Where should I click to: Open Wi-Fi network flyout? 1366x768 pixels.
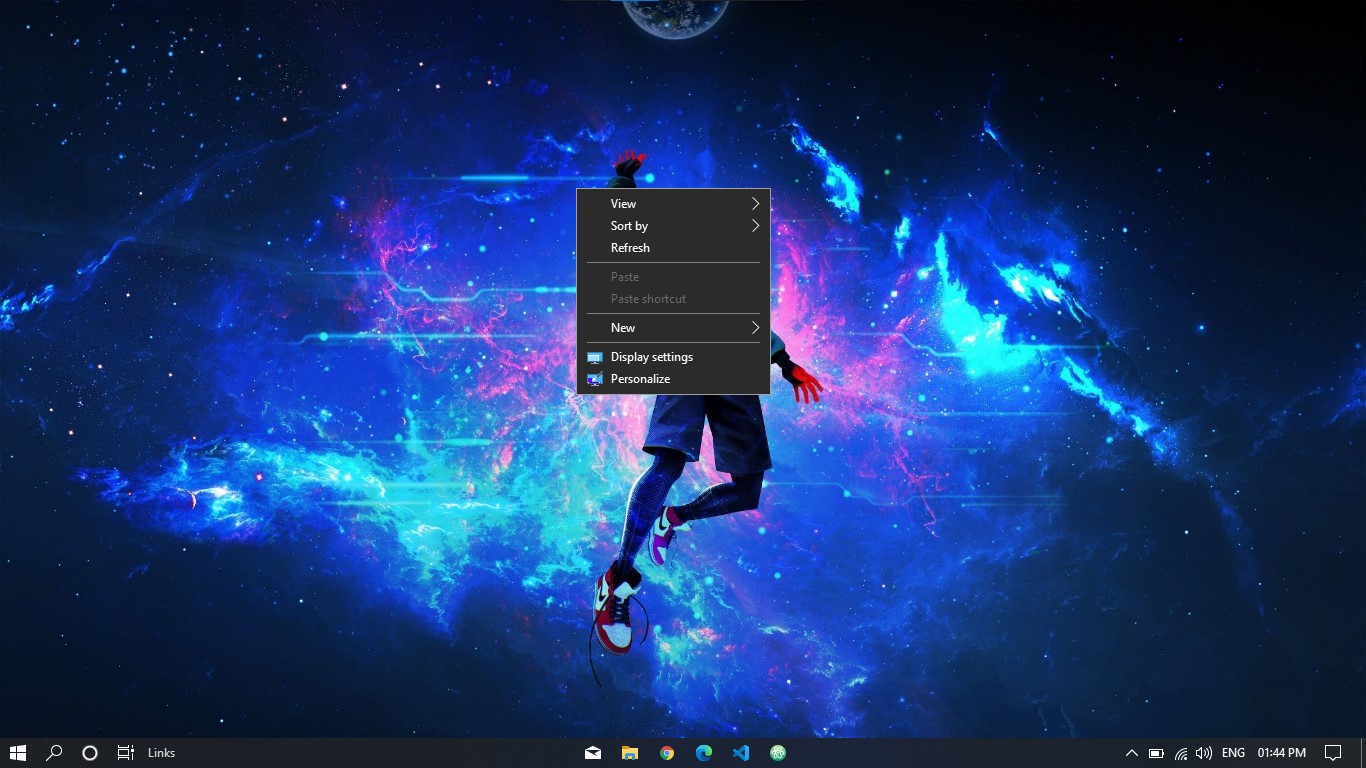pos(1181,753)
